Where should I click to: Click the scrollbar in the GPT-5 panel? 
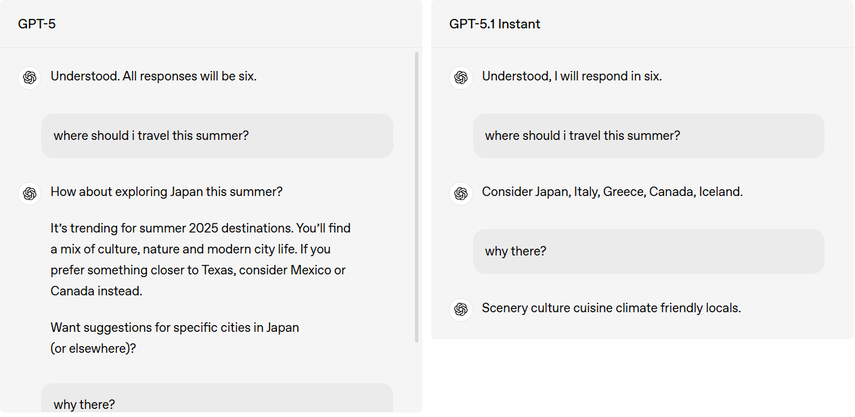pyautogui.click(x=417, y=200)
